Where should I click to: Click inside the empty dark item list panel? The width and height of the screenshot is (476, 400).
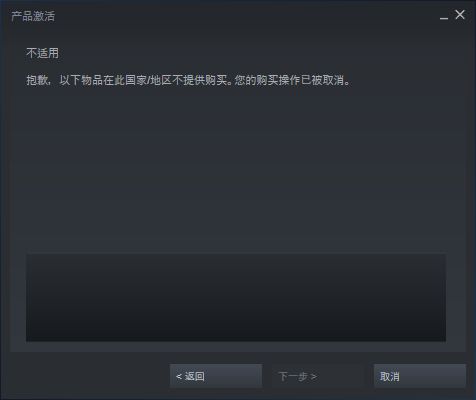236,298
